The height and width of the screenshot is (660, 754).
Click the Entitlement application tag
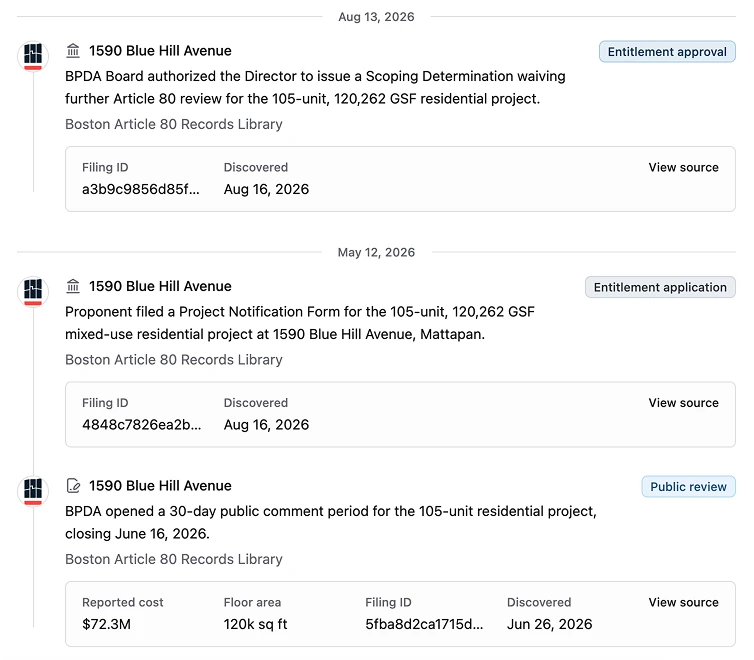point(660,287)
